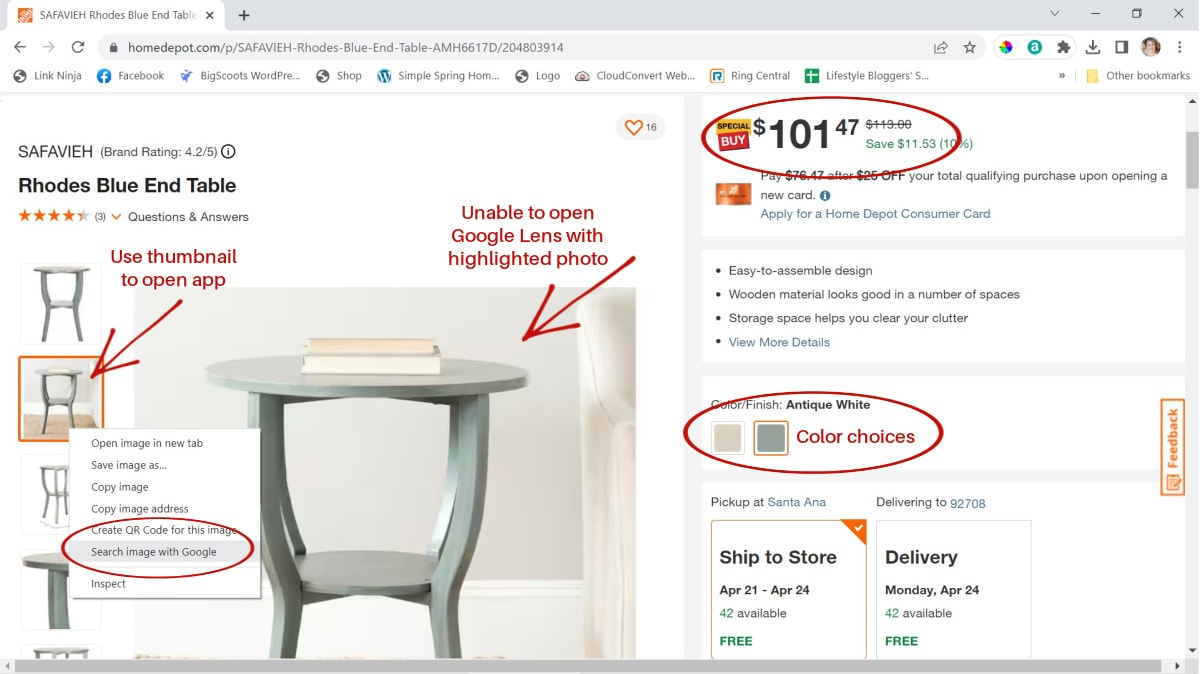This screenshot has height=674, width=1200.
Task: Open downloads icon in Chrome toolbar
Action: (1092, 47)
